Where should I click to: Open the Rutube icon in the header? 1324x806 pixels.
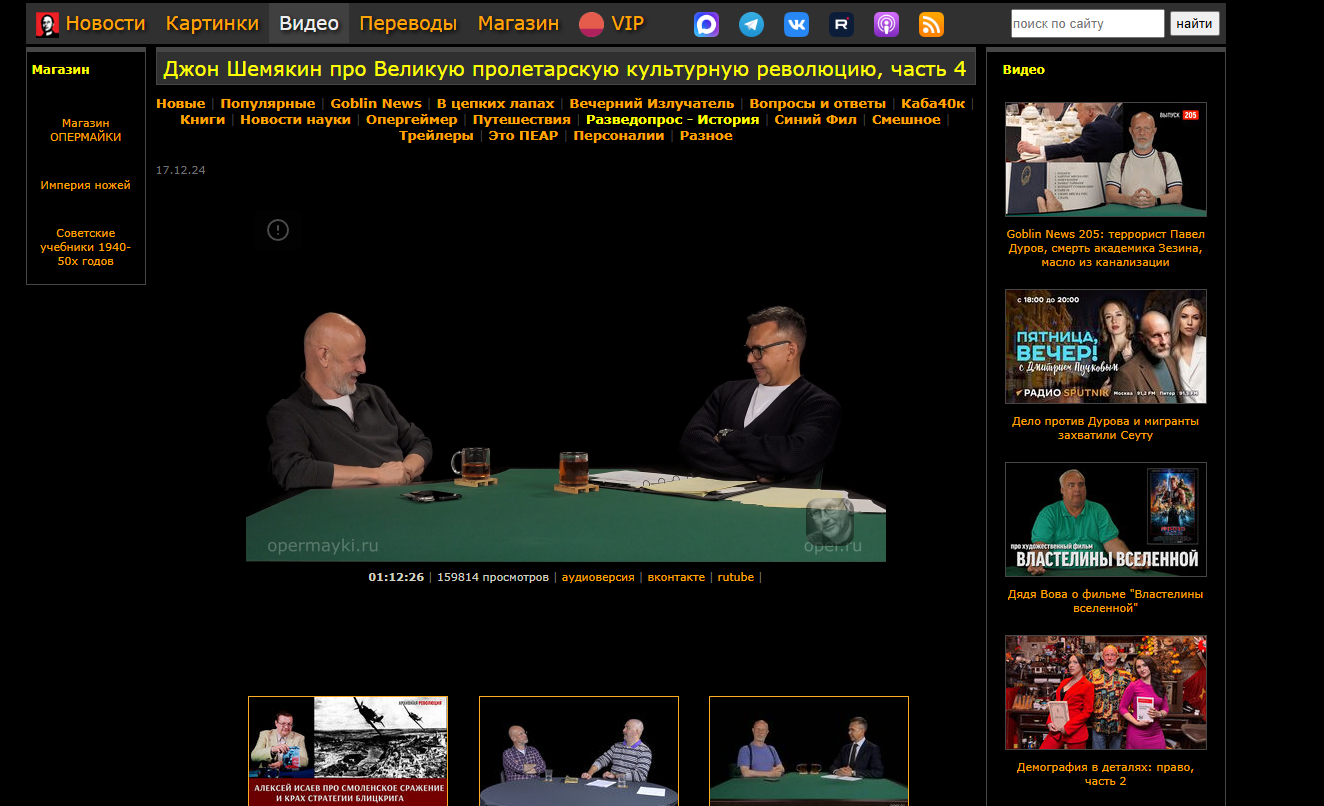(842, 25)
